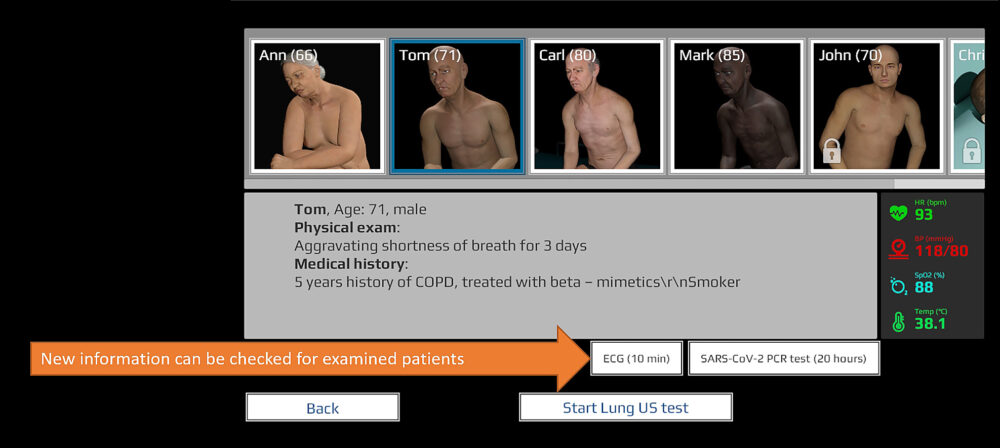Screen dimensions: 1000x448
Task: Click the blood pressure reading 118/80
Action: click(941, 251)
